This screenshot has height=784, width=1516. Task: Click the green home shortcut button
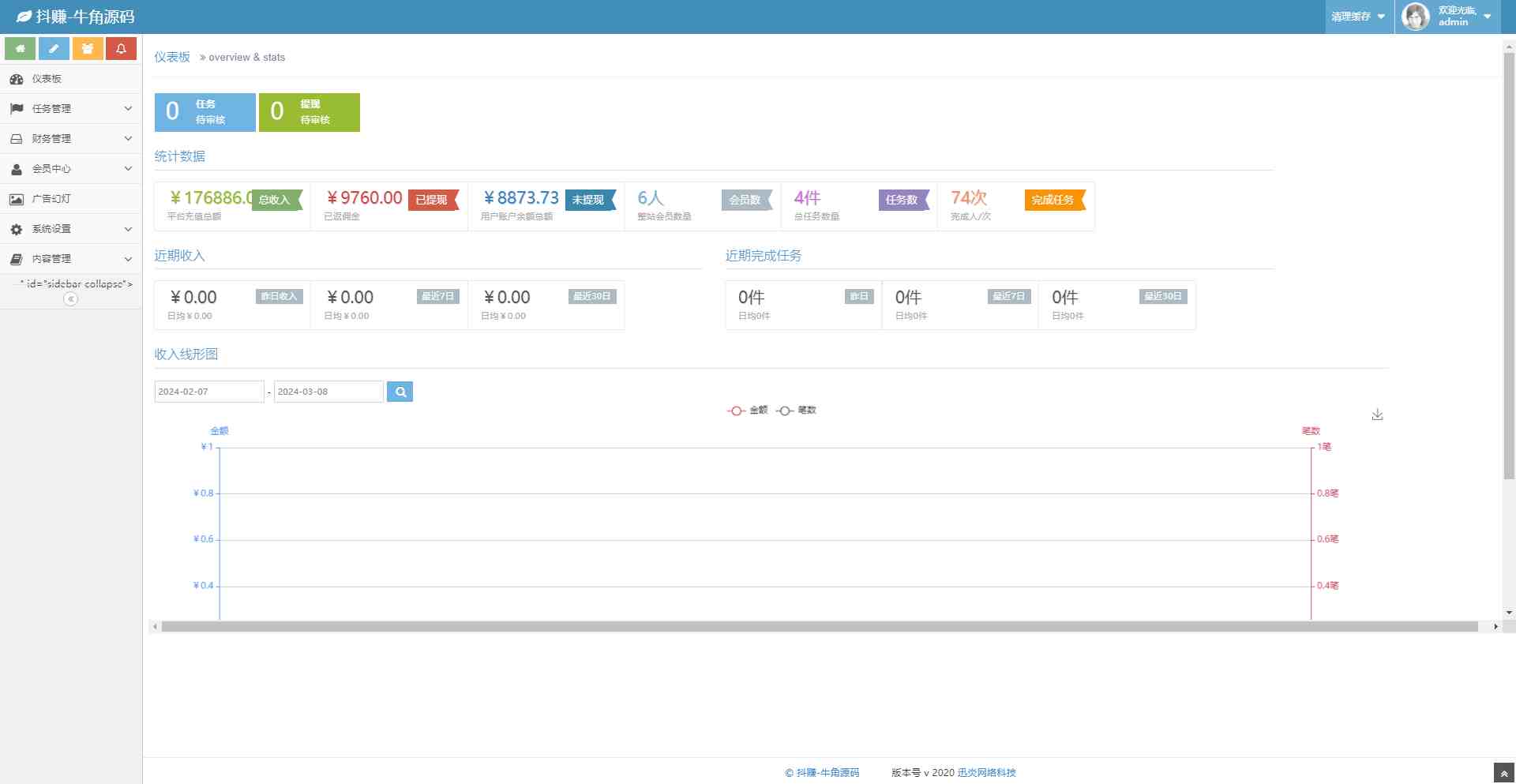(20, 49)
